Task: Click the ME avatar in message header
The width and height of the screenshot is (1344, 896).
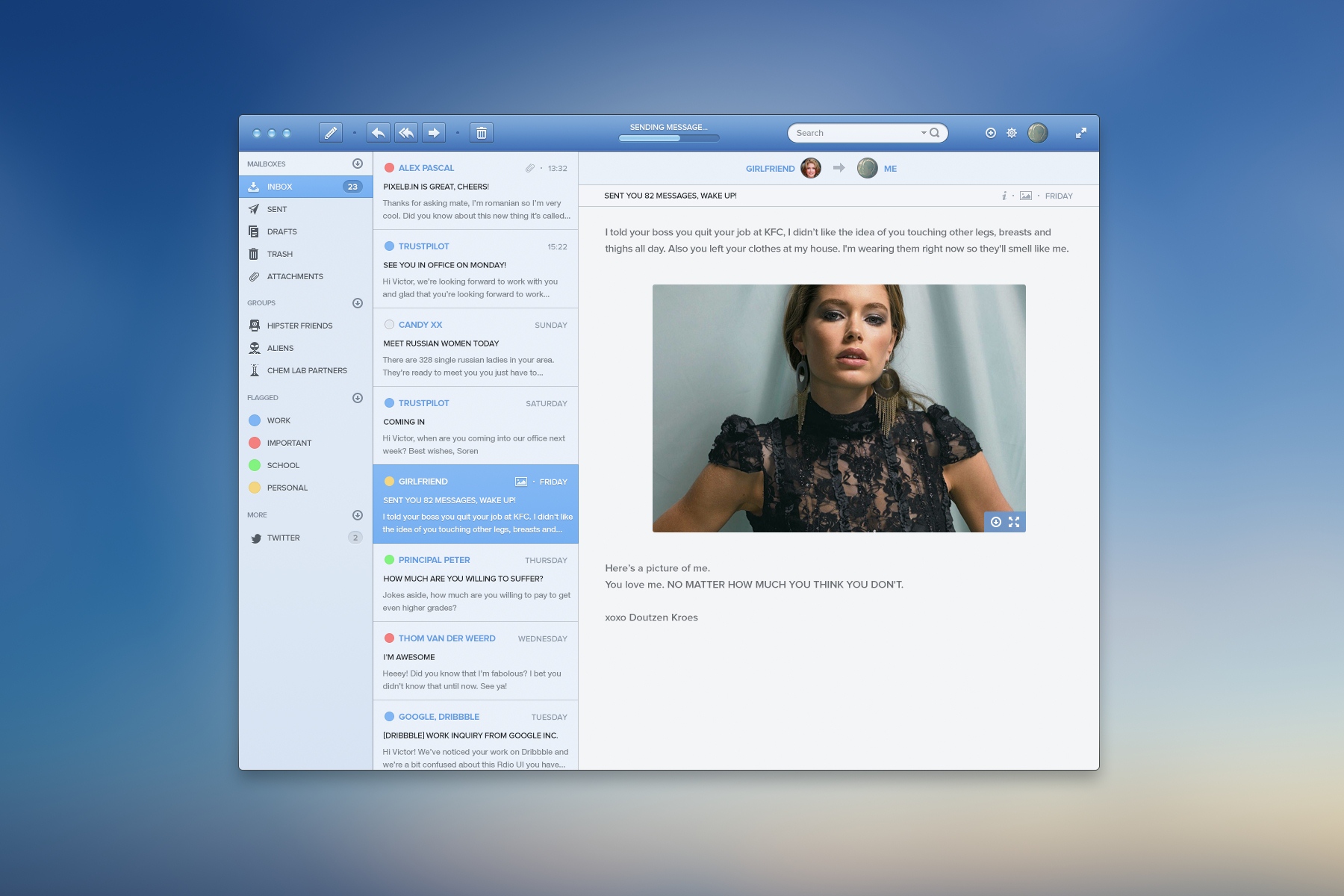Action: 867,168
